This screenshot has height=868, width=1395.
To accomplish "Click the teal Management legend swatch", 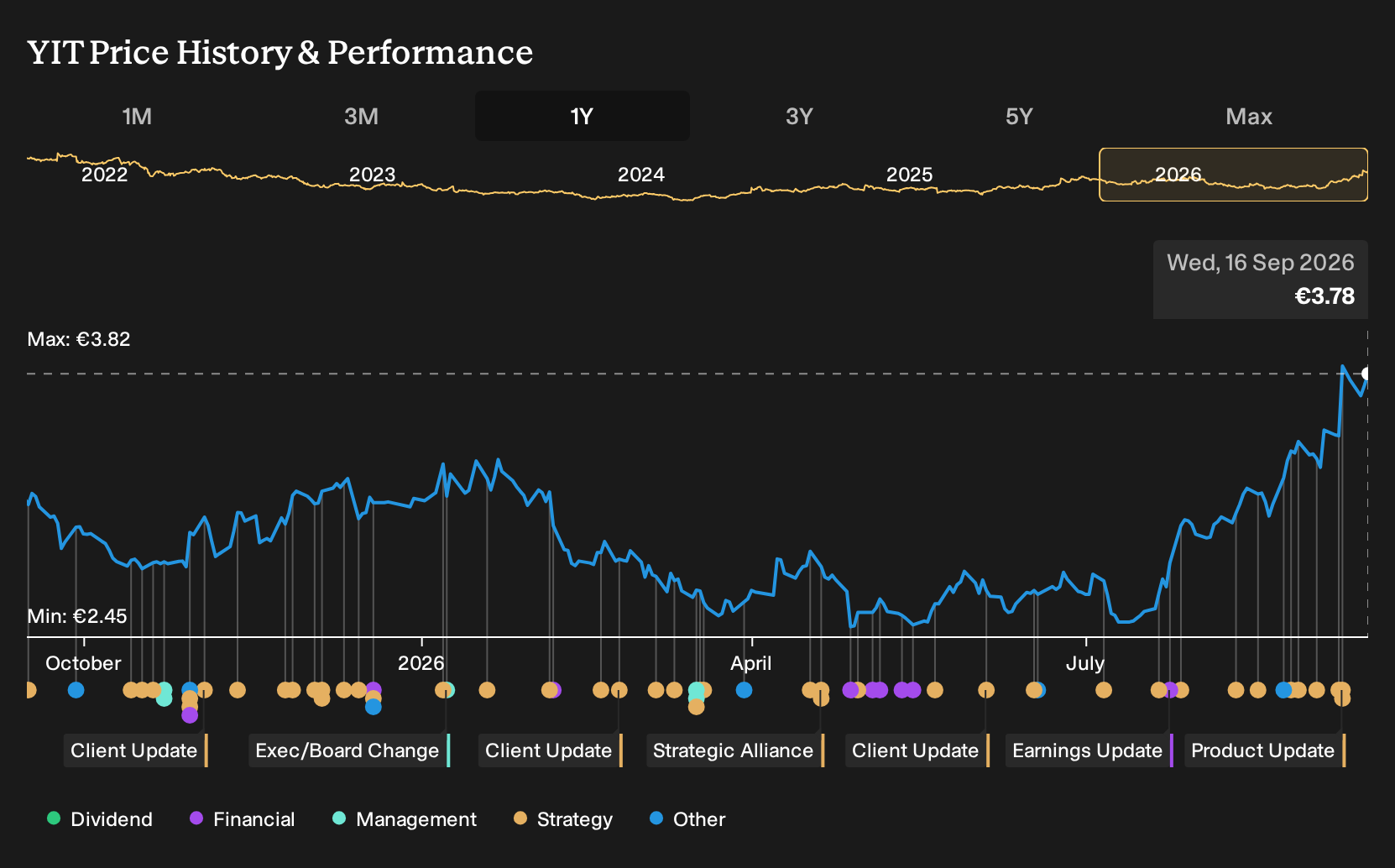I will [339, 818].
